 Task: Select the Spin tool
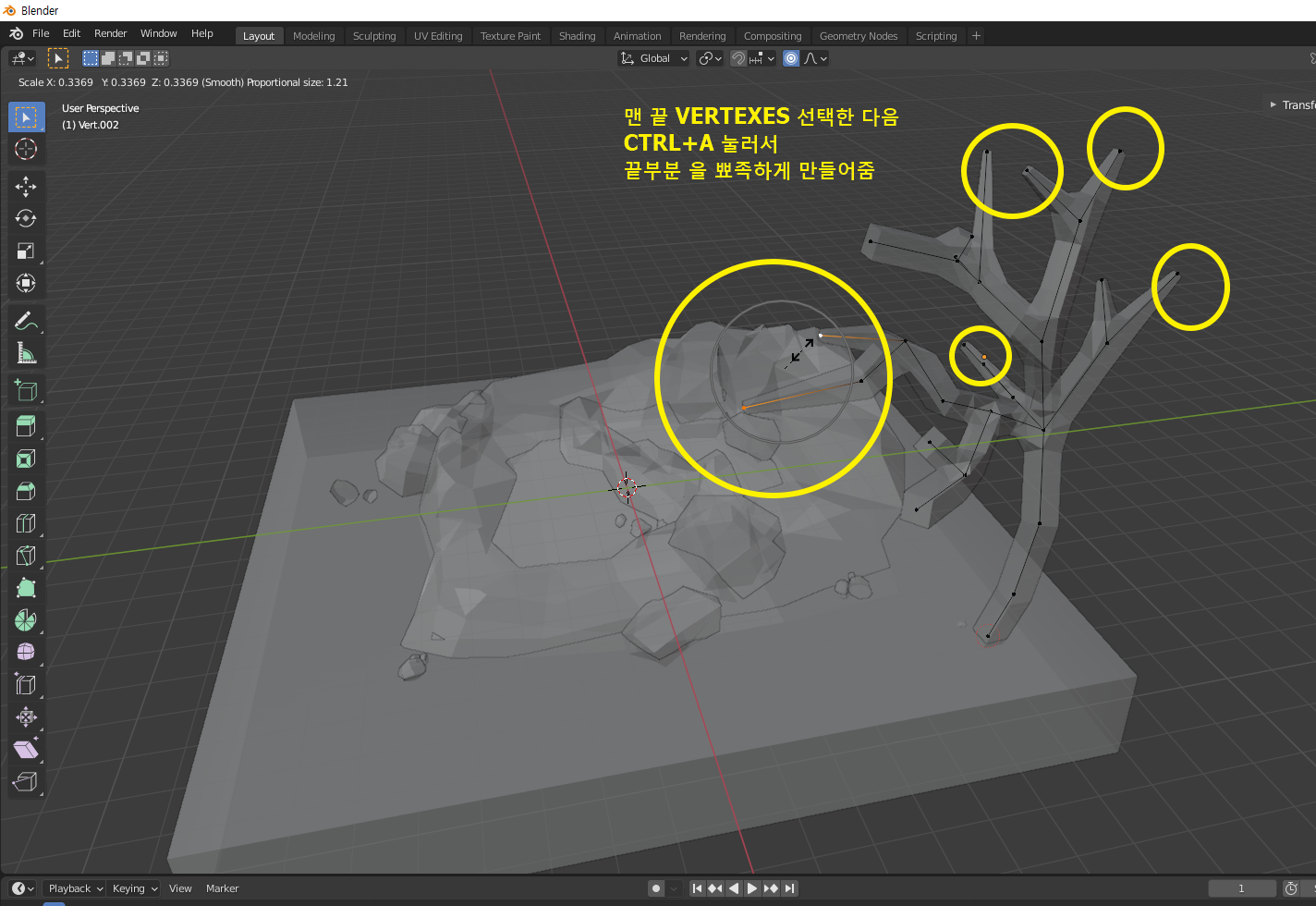pos(26,620)
